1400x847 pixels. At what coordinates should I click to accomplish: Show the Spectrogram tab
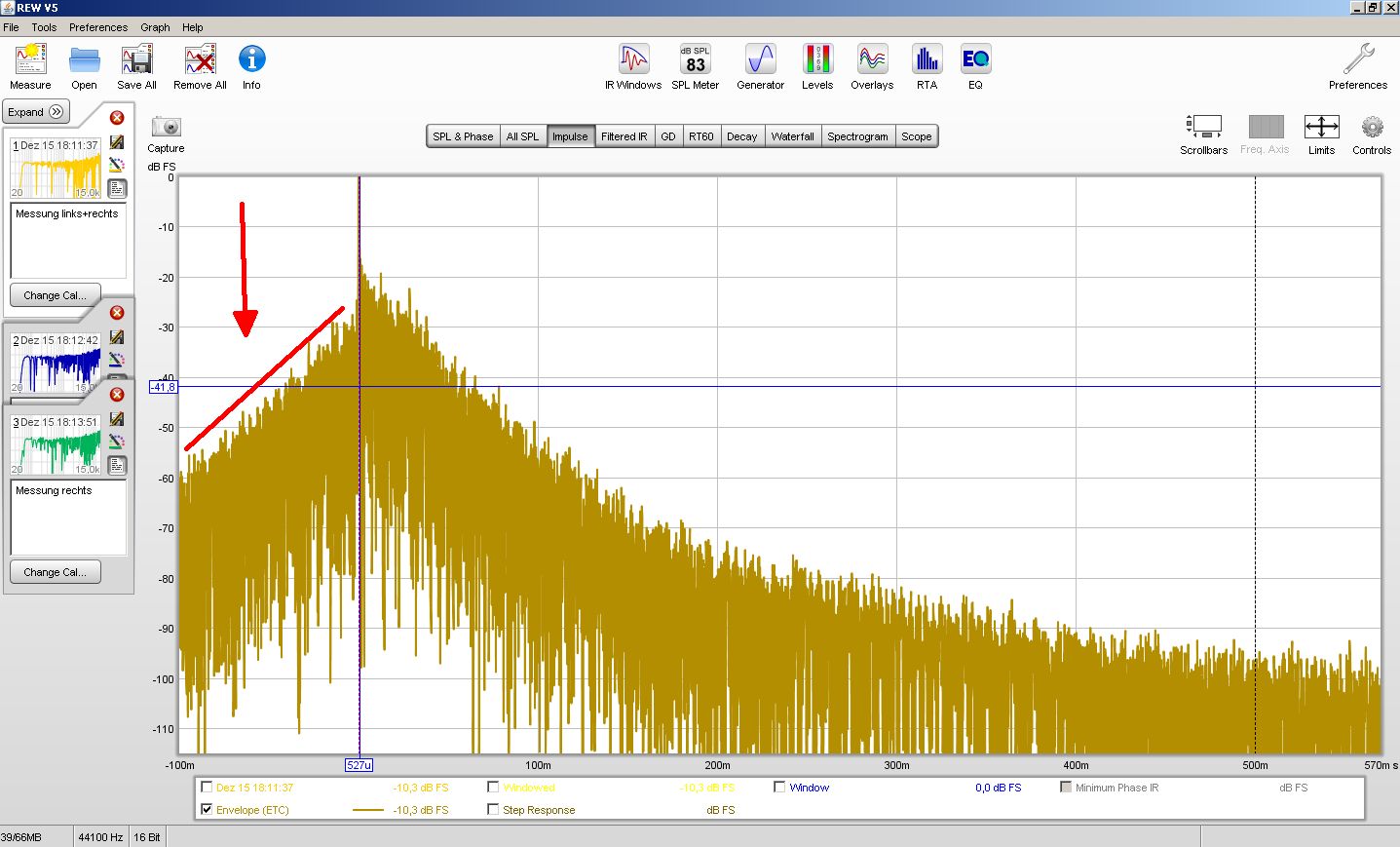pos(858,136)
